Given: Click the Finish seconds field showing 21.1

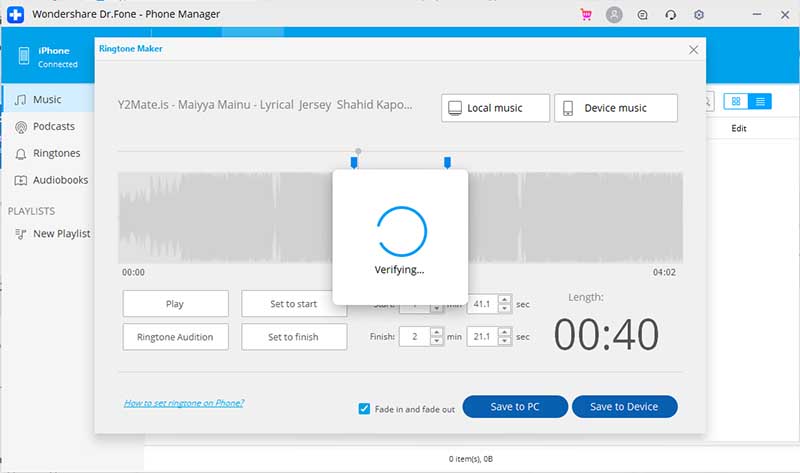Looking at the screenshot, I should point(482,337).
